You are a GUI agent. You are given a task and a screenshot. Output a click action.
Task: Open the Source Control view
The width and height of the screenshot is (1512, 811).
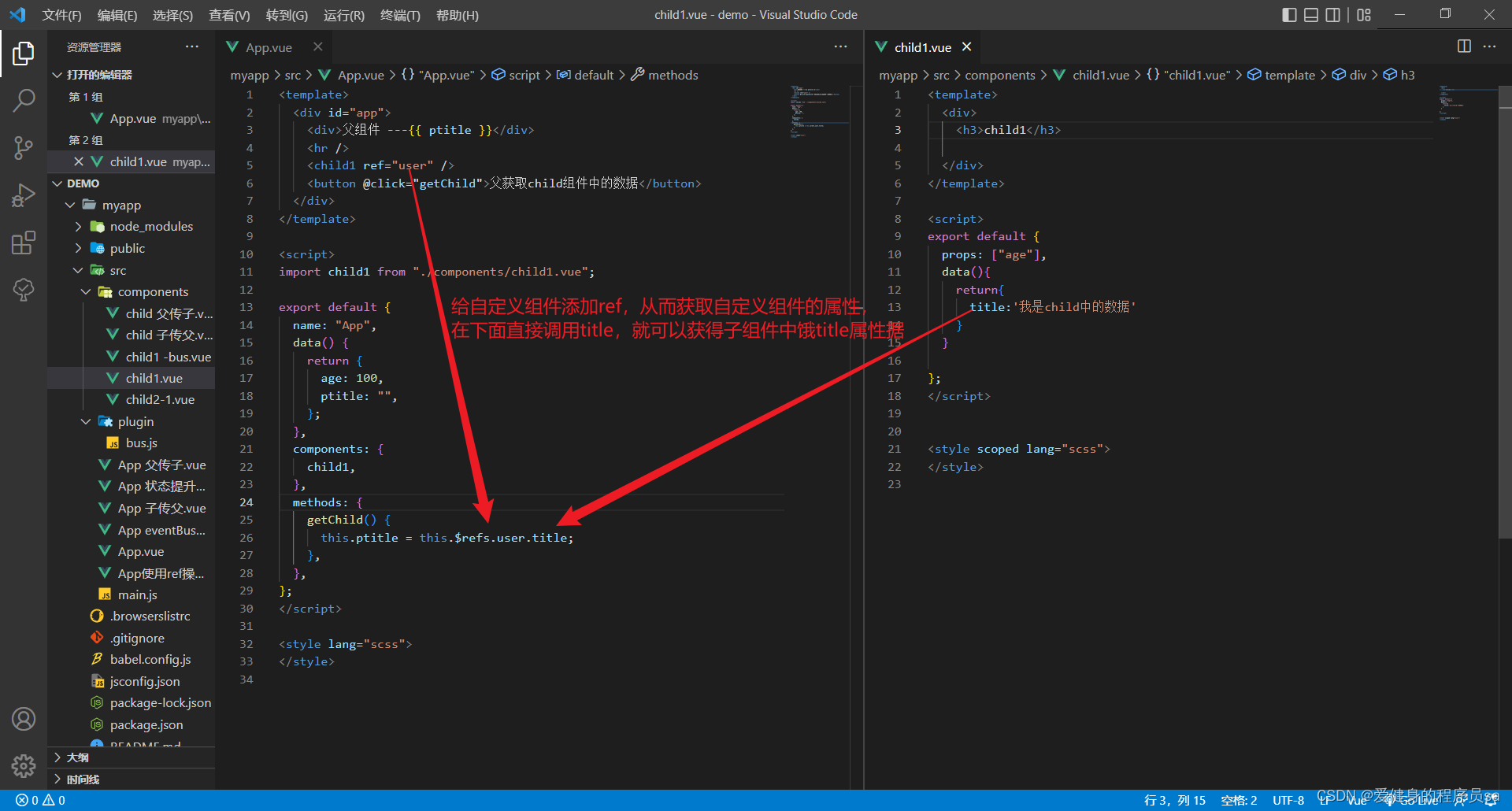pyautogui.click(x=24, y=147)
